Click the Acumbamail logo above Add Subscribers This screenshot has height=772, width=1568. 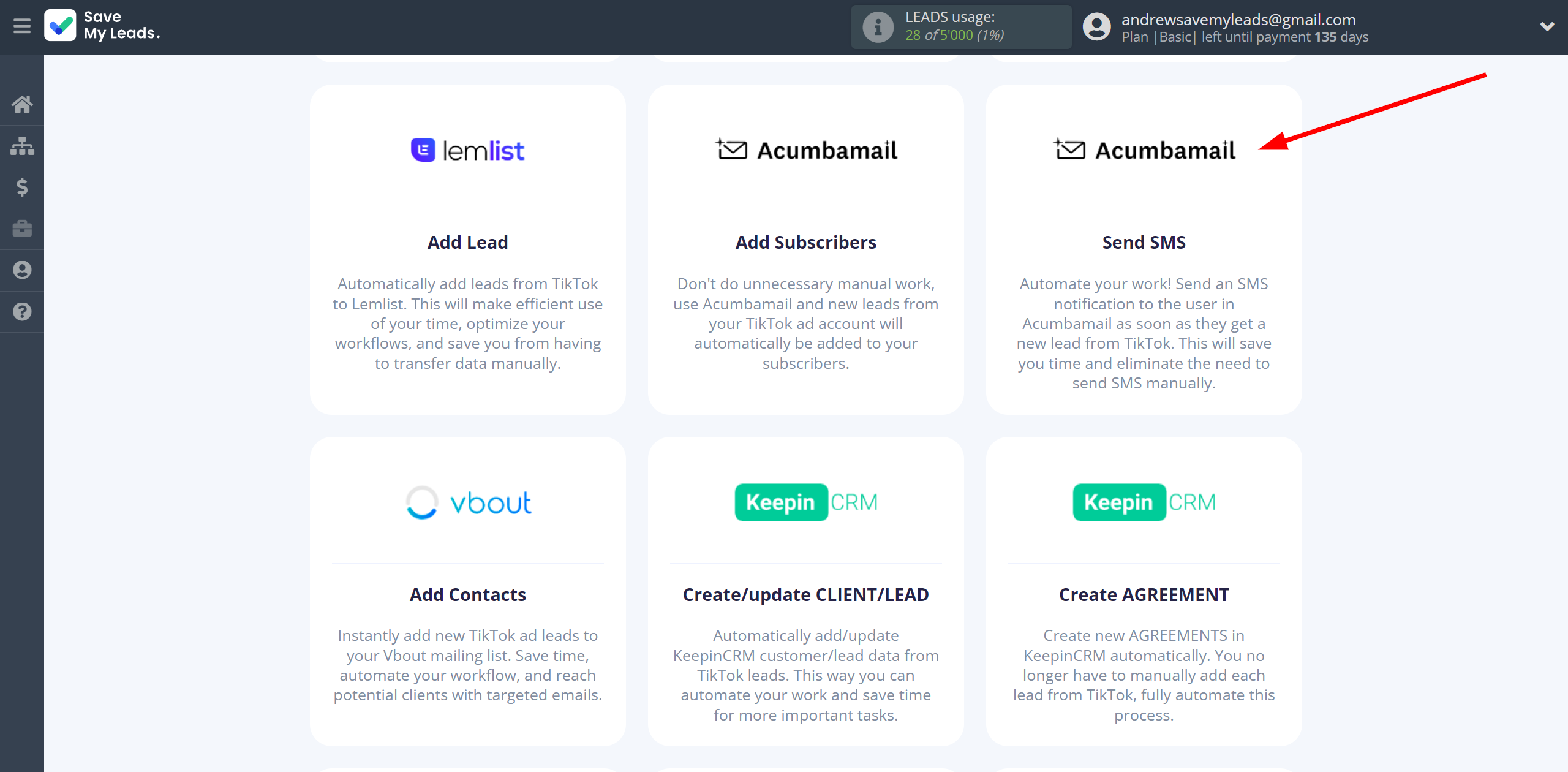point(806,150)
